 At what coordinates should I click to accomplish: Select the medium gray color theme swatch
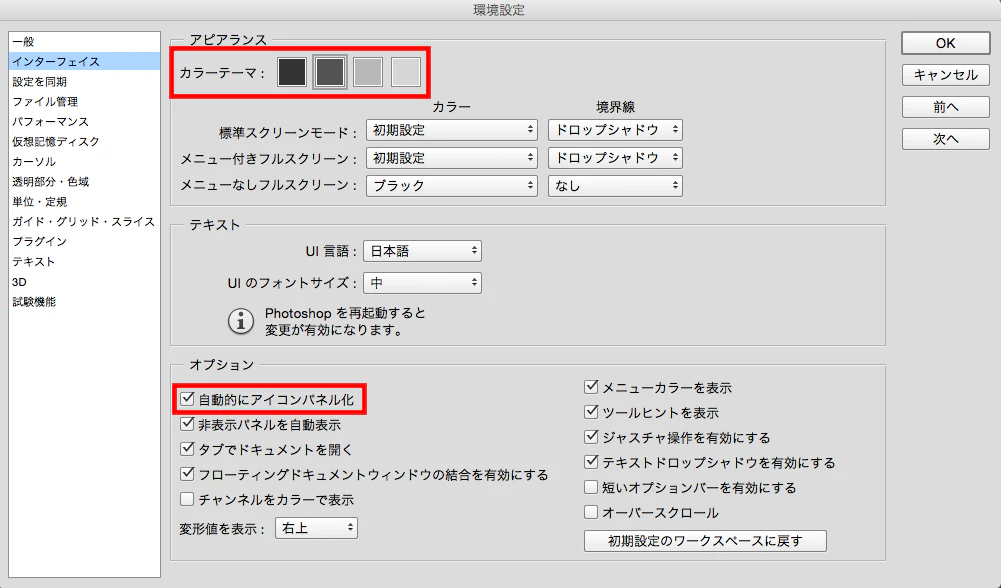[x=368, y=72]
